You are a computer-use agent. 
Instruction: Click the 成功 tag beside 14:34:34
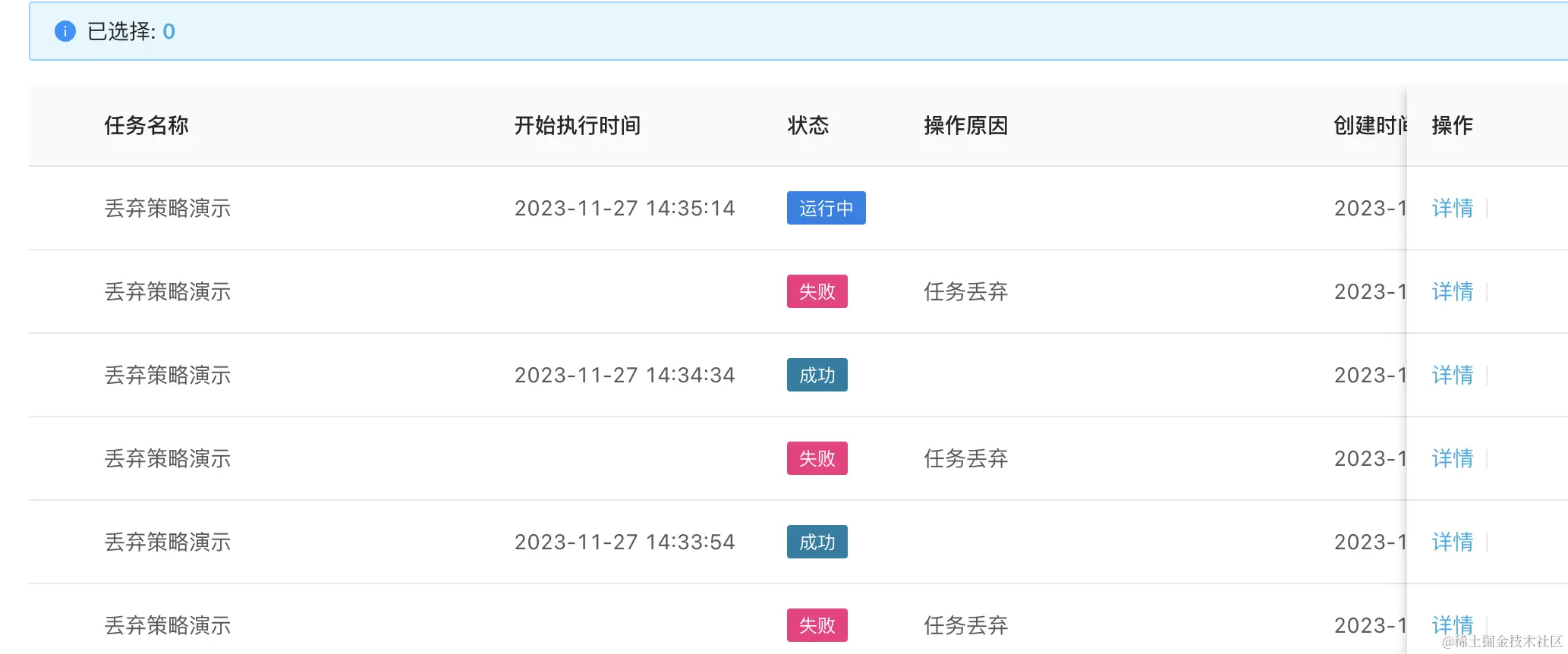click(x=817, y=375)
